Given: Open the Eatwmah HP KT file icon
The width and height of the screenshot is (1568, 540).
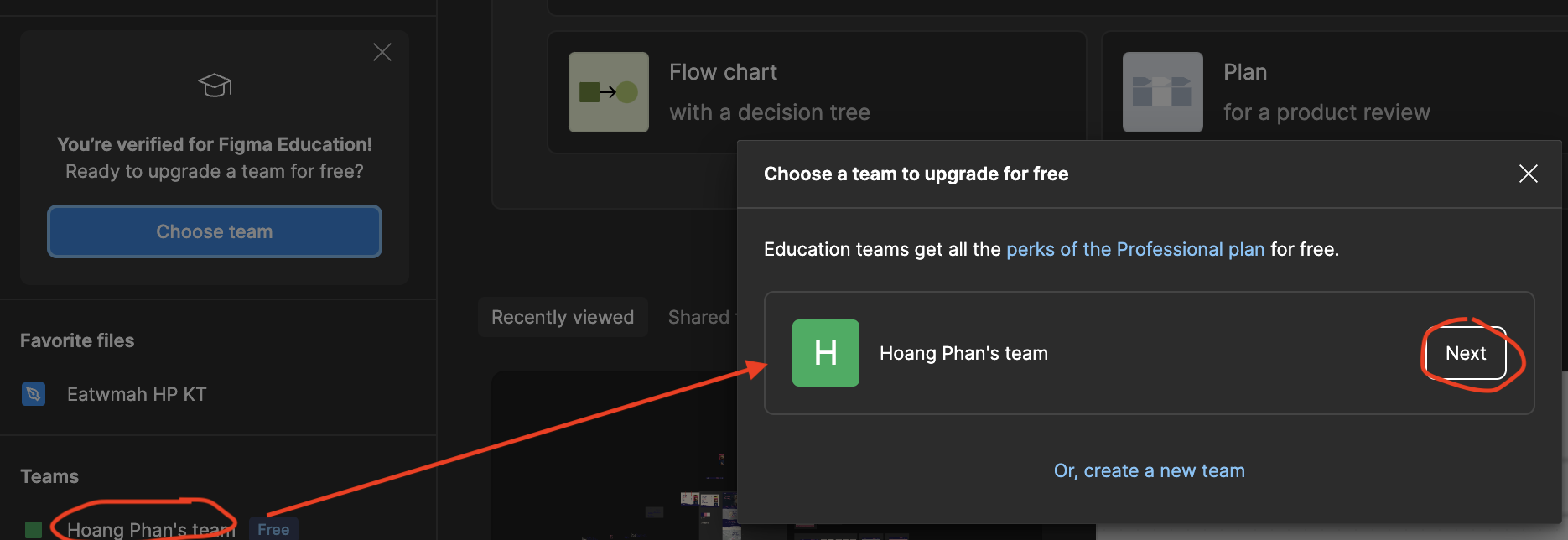Looking at the screenshot, I should 34,393.
